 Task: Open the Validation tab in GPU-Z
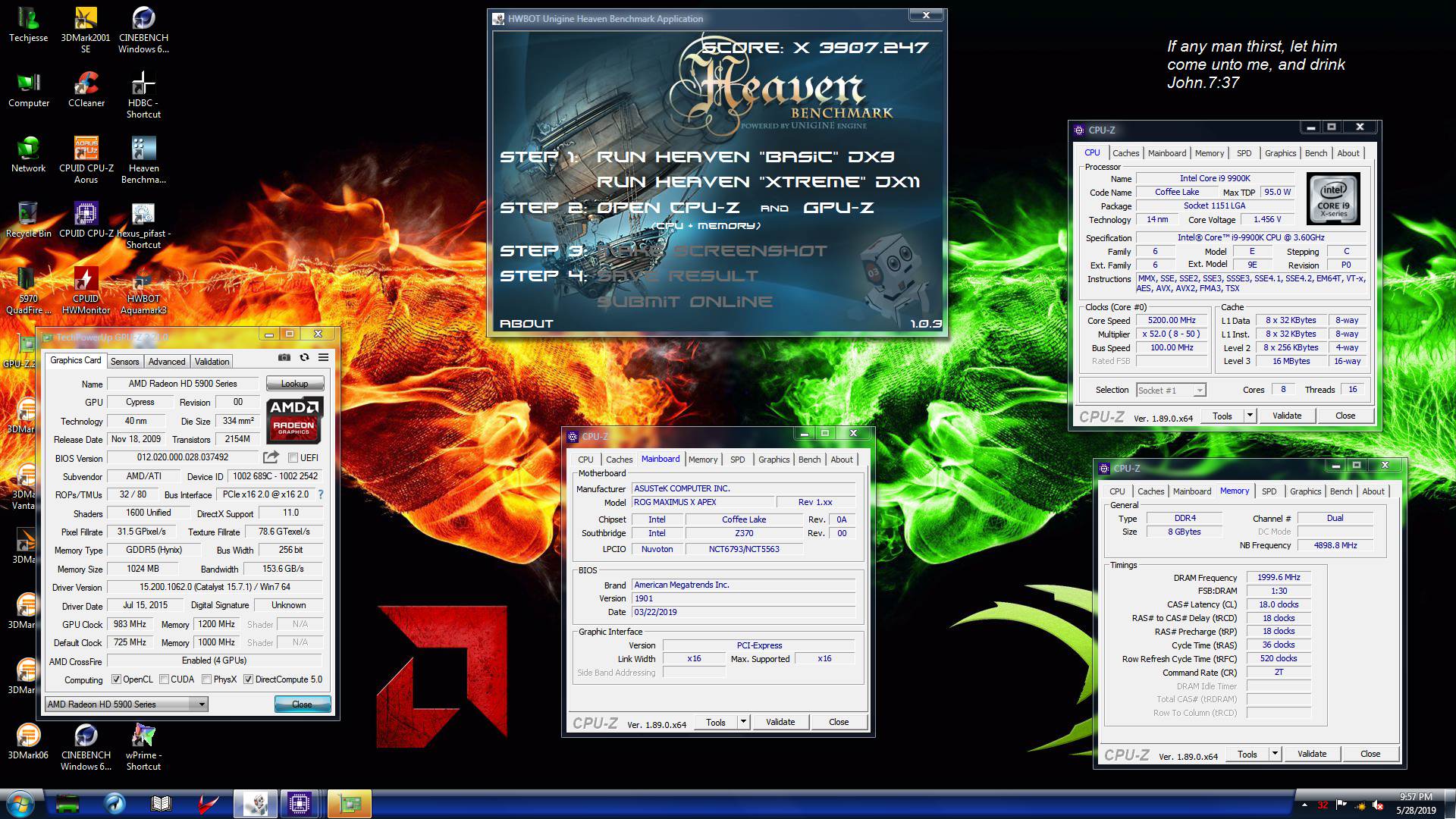coord(212,362)
